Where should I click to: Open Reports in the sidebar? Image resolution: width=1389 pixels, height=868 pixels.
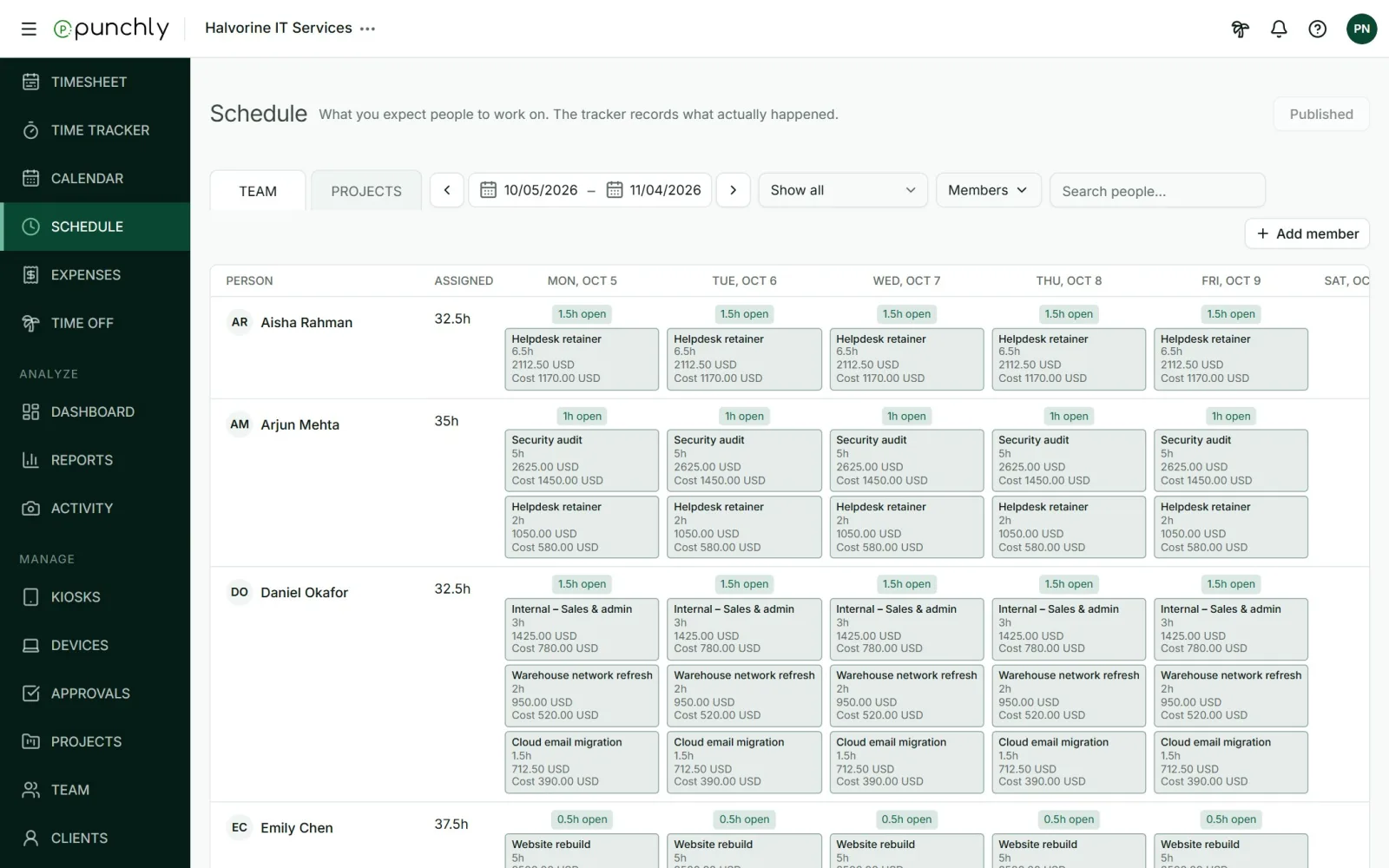(95, 460)
